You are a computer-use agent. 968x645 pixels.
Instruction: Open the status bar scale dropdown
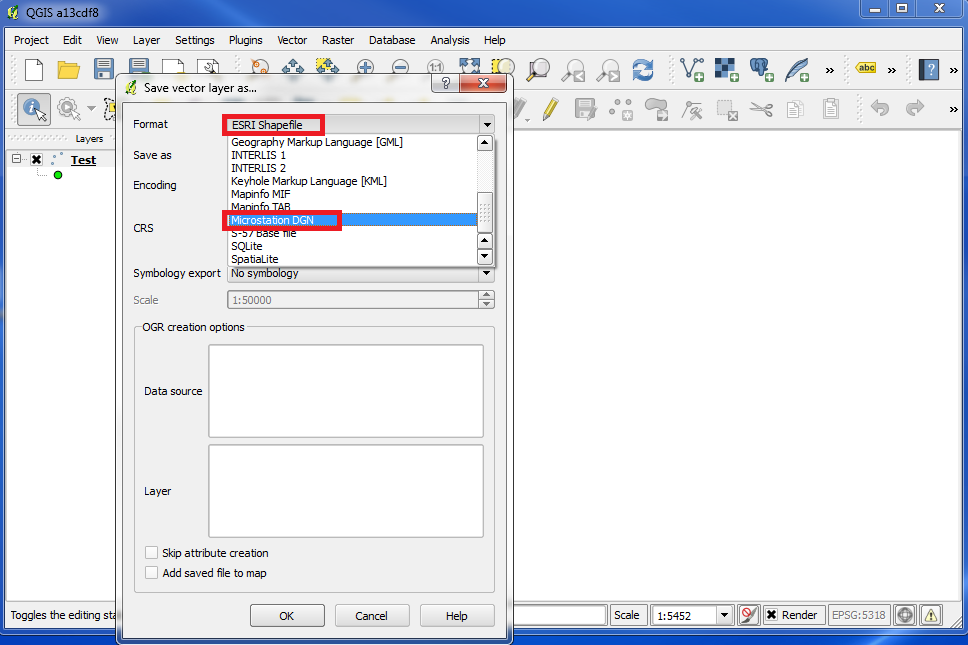click(x=725, y=615)
